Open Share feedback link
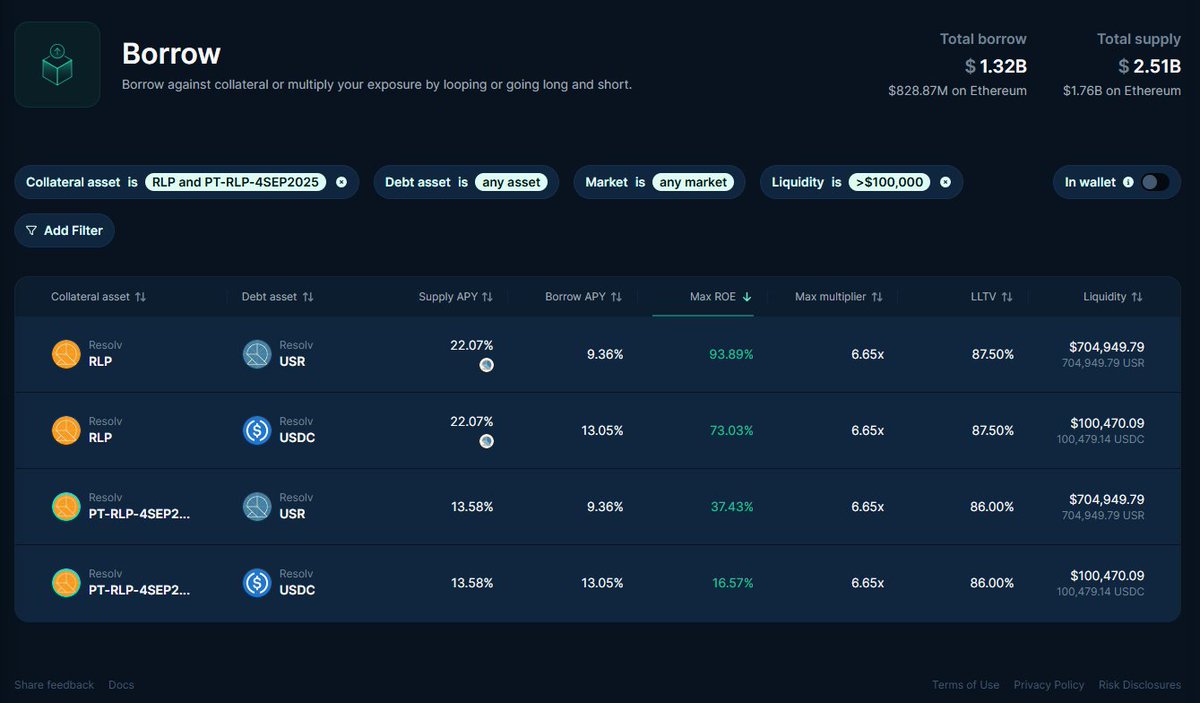 54,685
